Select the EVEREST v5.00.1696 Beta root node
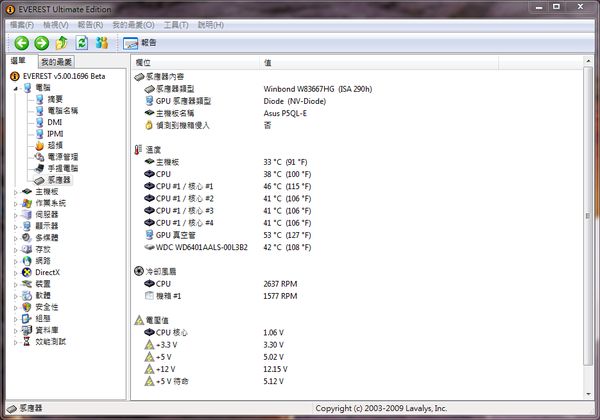Viewport: 600px width, 420px height. click(x=64, y=76)
